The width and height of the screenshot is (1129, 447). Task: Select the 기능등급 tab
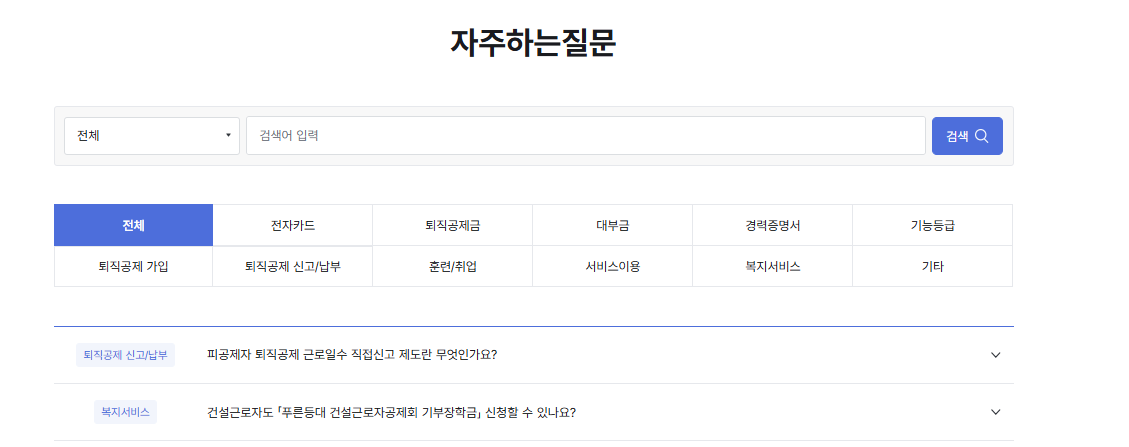coord(932,225)
